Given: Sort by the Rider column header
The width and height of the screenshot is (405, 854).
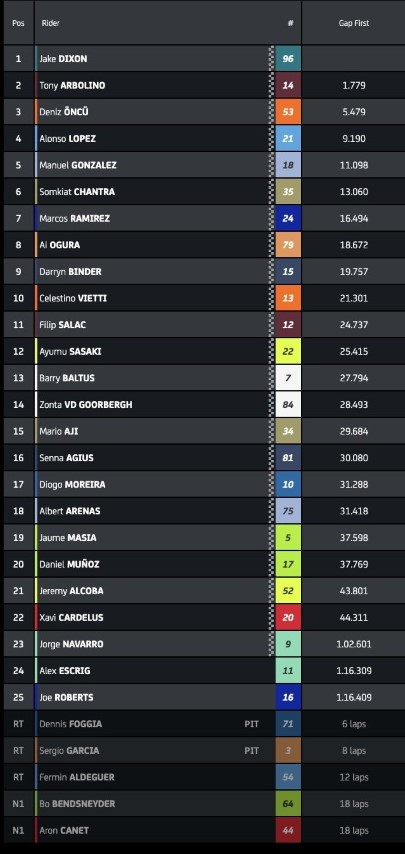Looking at the screenshot, I should 50,23.
